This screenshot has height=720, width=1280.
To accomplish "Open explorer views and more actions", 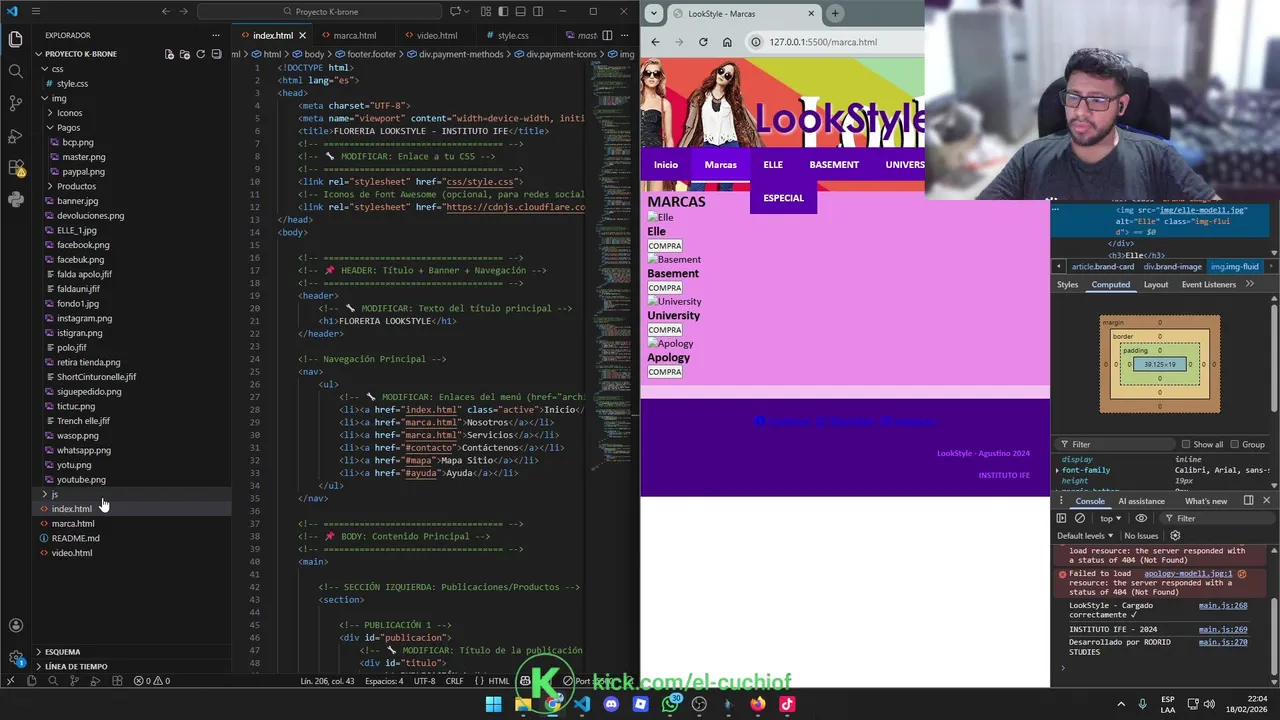I will click(218, 35).
